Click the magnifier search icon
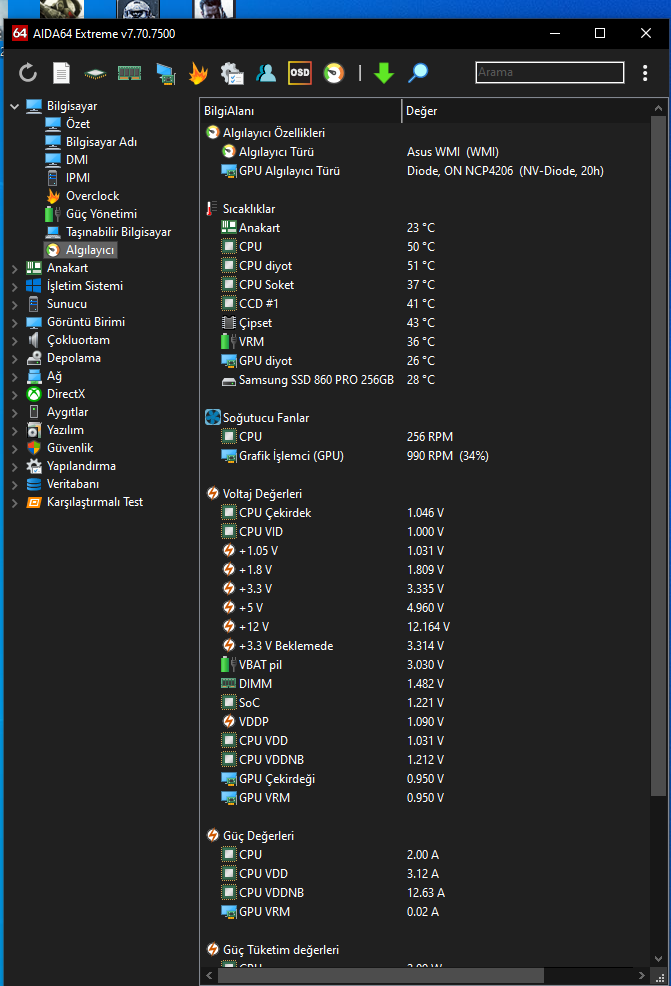The height and width of the screenshot is (986, 671). coord(418,73)
